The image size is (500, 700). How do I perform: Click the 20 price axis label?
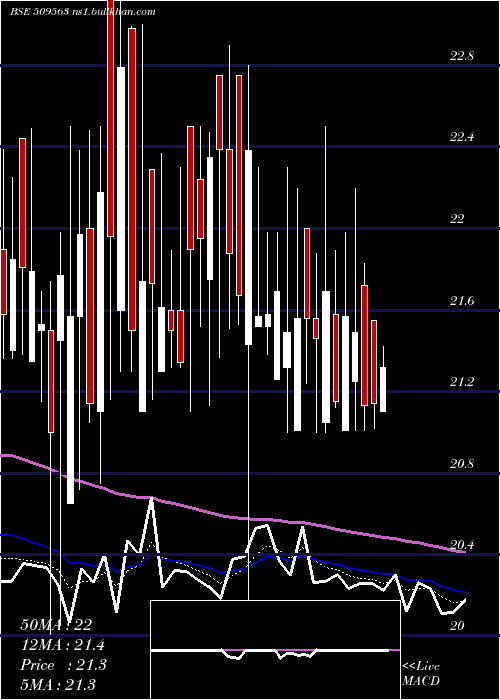[456, 626]
